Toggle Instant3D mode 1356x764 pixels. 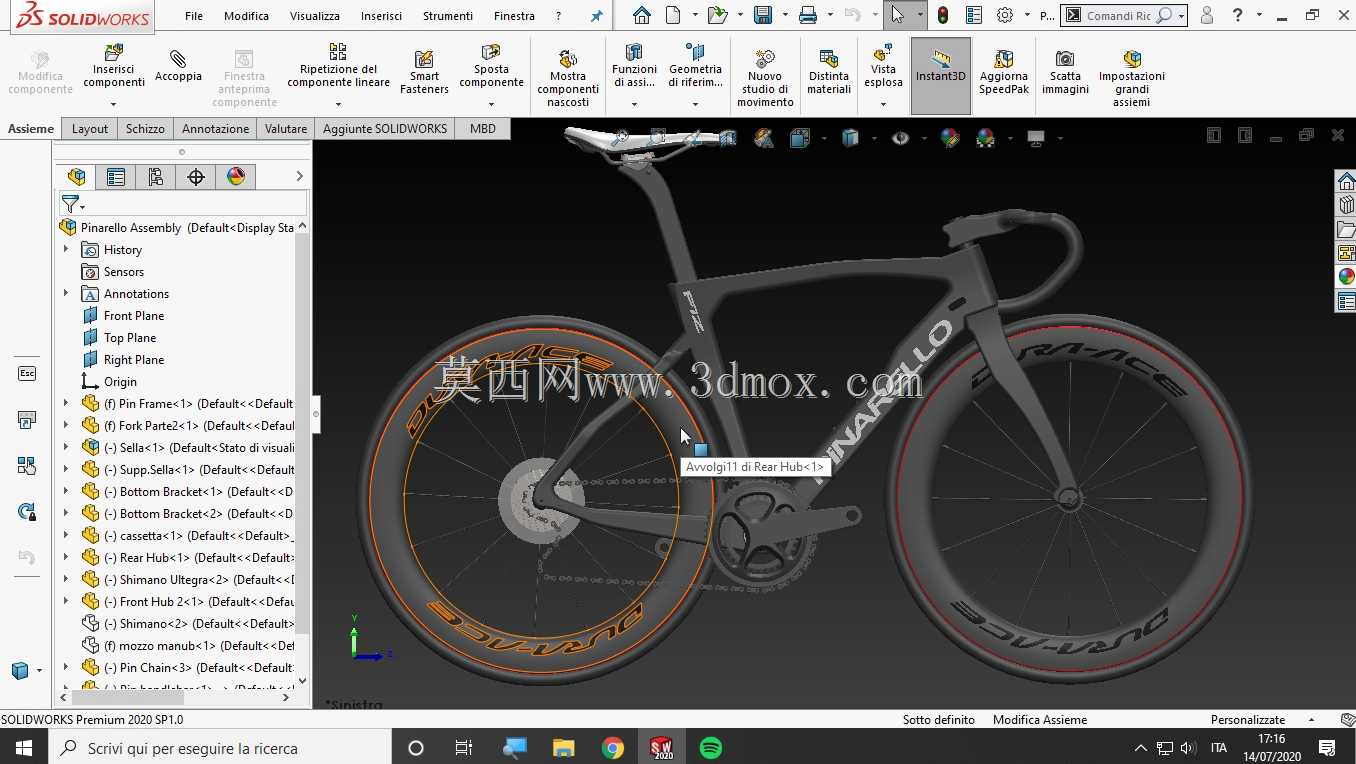pyautogui.click(x=941, y=76)
